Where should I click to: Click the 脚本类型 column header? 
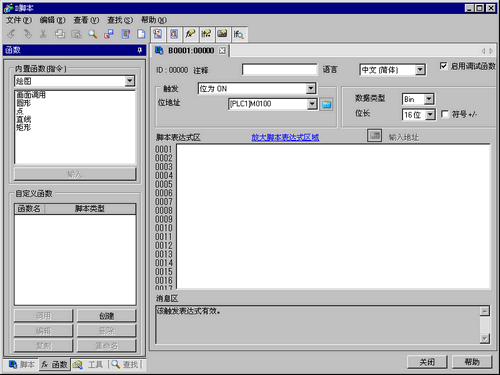click(x=90, y=209)
